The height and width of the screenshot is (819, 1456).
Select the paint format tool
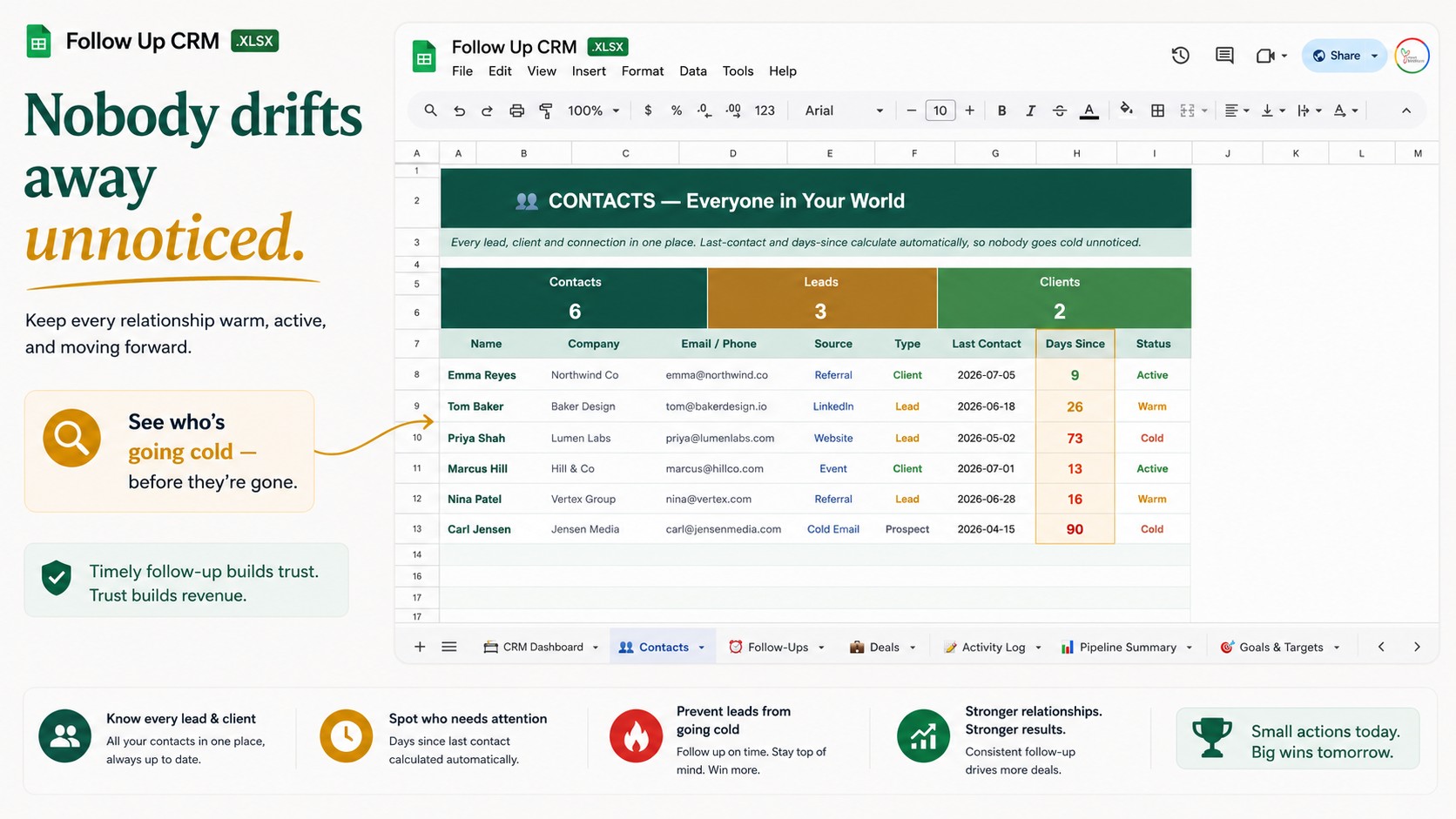tap(546, 111)
